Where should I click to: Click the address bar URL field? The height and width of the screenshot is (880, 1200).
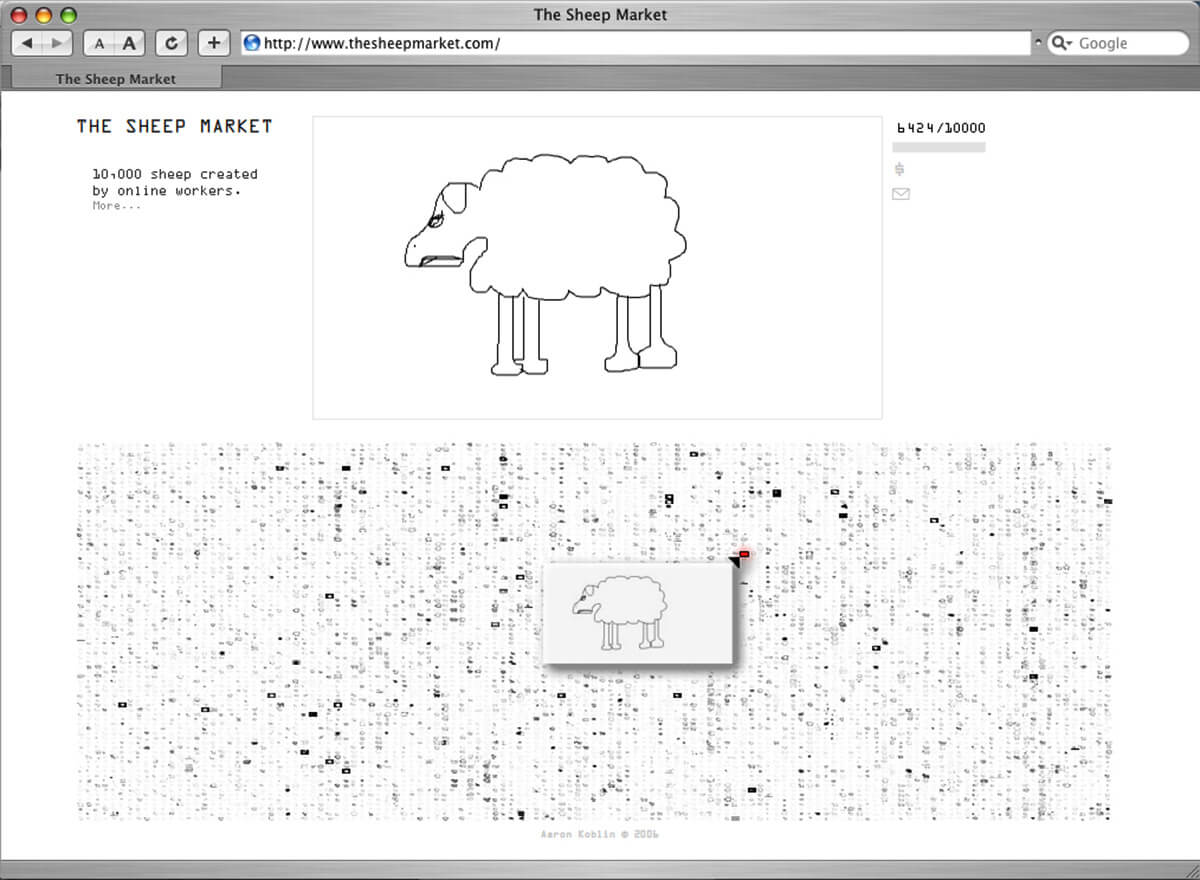click(x=640, y=43)
